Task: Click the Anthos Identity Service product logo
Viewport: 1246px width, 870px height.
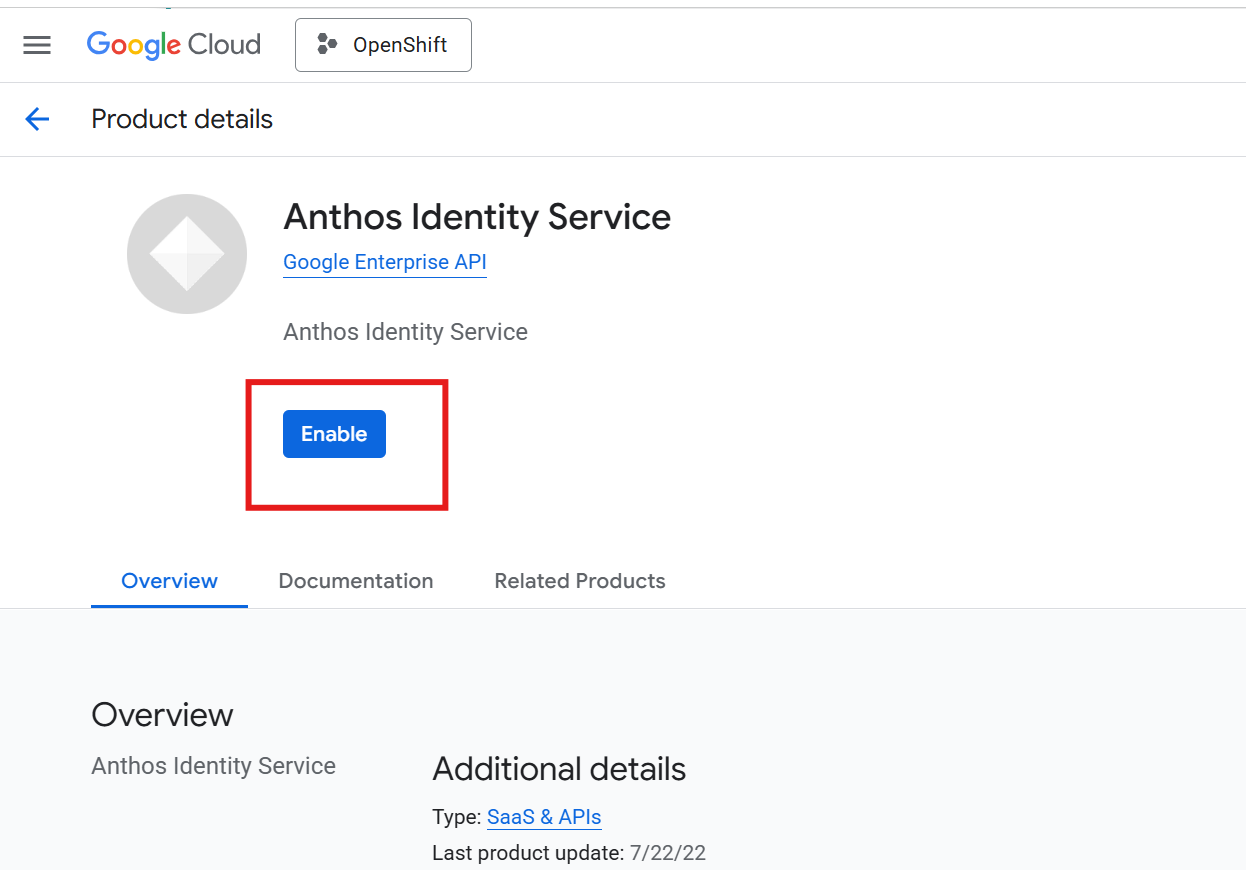Action: point(187,254)
